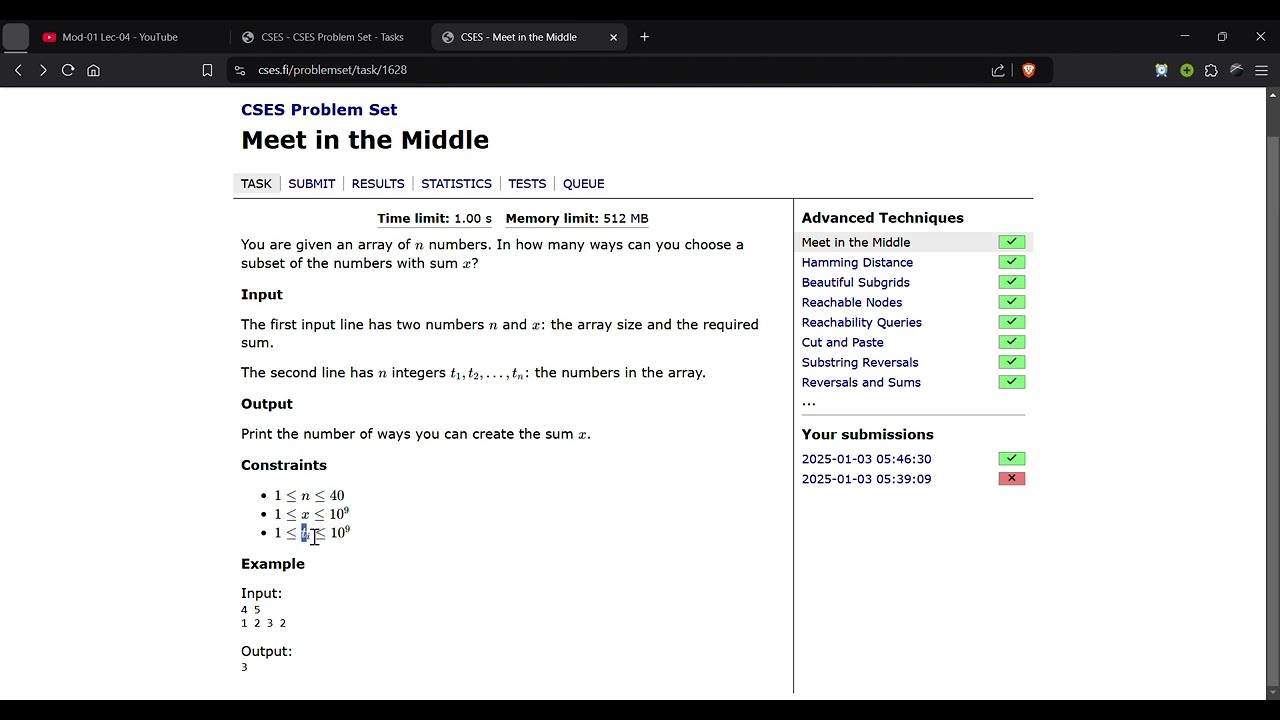
Task: Go back to the previous page
Action: (18, 70)
